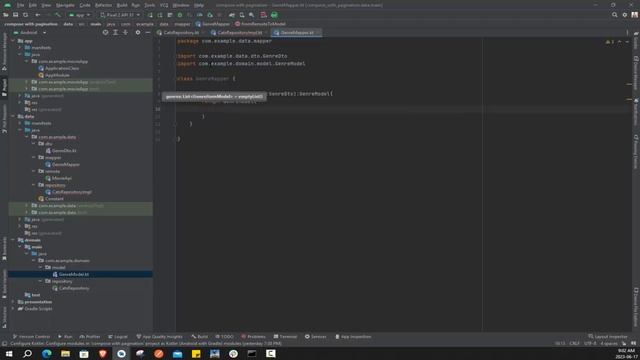Open the Build menu
This screenshot has height=360, width=640.
[122, 5]
